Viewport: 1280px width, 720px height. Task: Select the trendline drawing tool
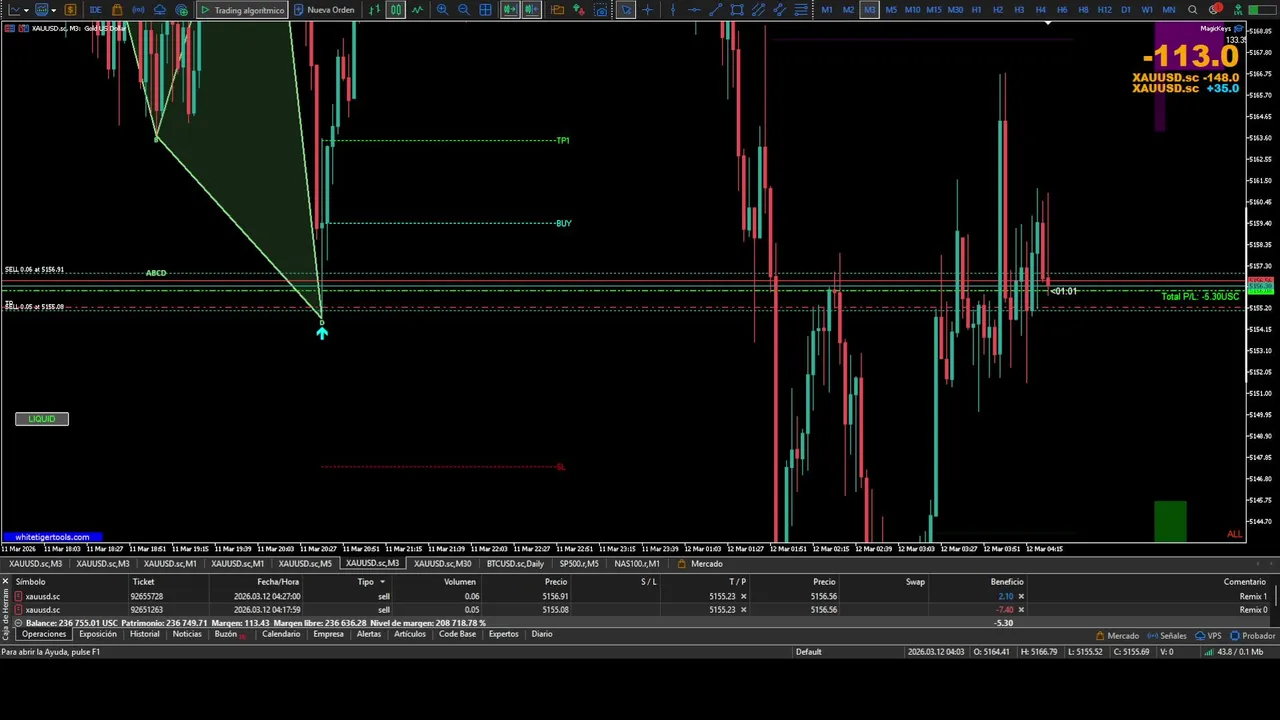coord(716,10)
